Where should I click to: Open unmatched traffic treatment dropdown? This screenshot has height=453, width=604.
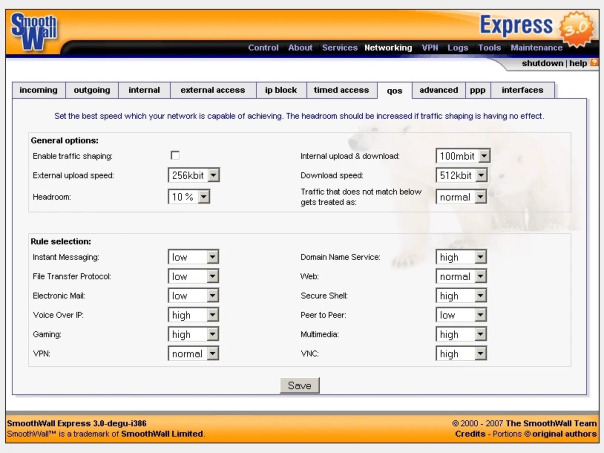(x=461, y=197)
